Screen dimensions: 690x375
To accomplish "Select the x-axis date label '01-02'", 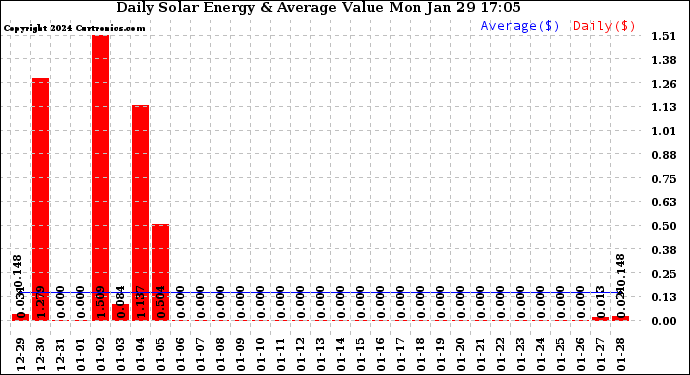I will pos(100,354).
